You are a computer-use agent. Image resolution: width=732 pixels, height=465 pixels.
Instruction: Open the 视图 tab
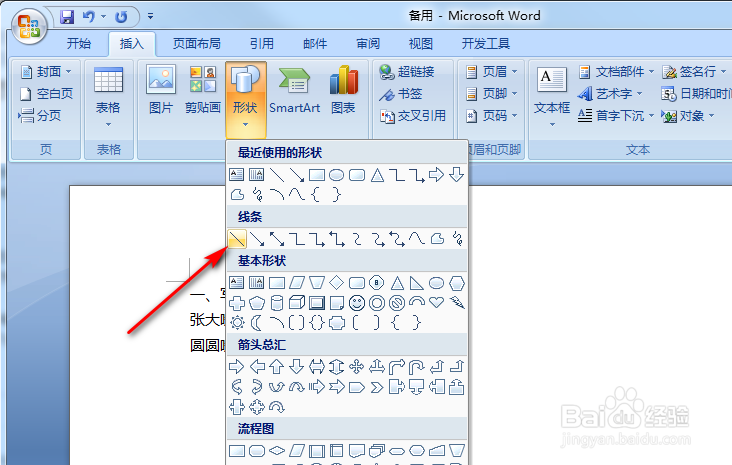[x=421, y=44]
